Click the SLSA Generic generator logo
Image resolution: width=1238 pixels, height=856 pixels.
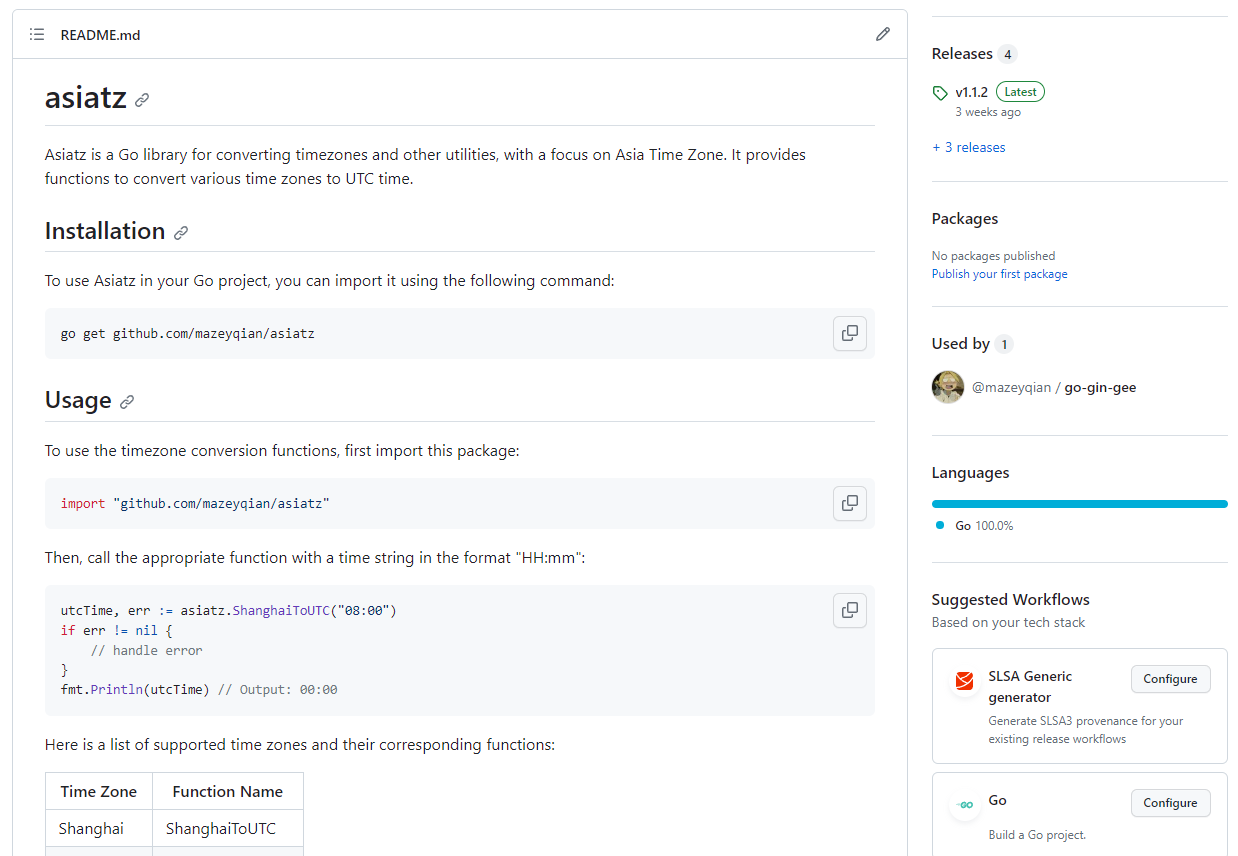(964, 681)
